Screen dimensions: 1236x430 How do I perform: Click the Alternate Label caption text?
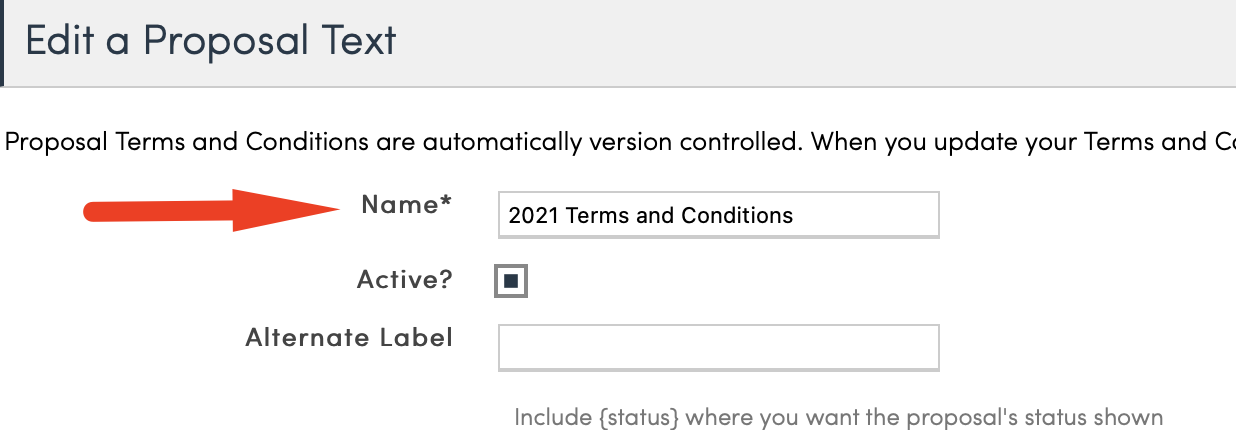pyautogui.click(x=349, y=337)
